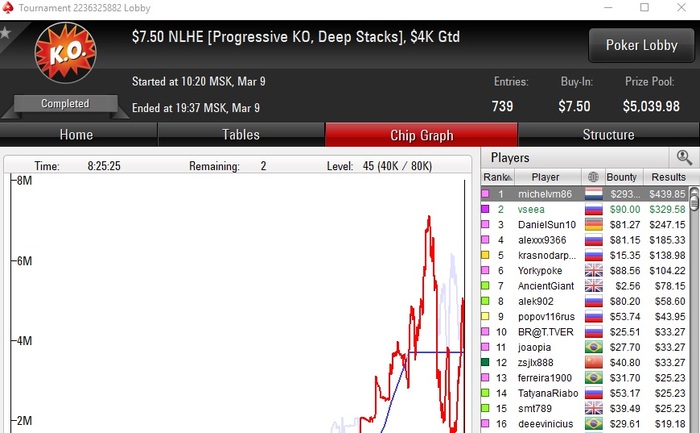Click the Russian flag for alexxx9366
The height and width of the screenshot is (433, 700).
pyautogui.click(x=594, y=240)
